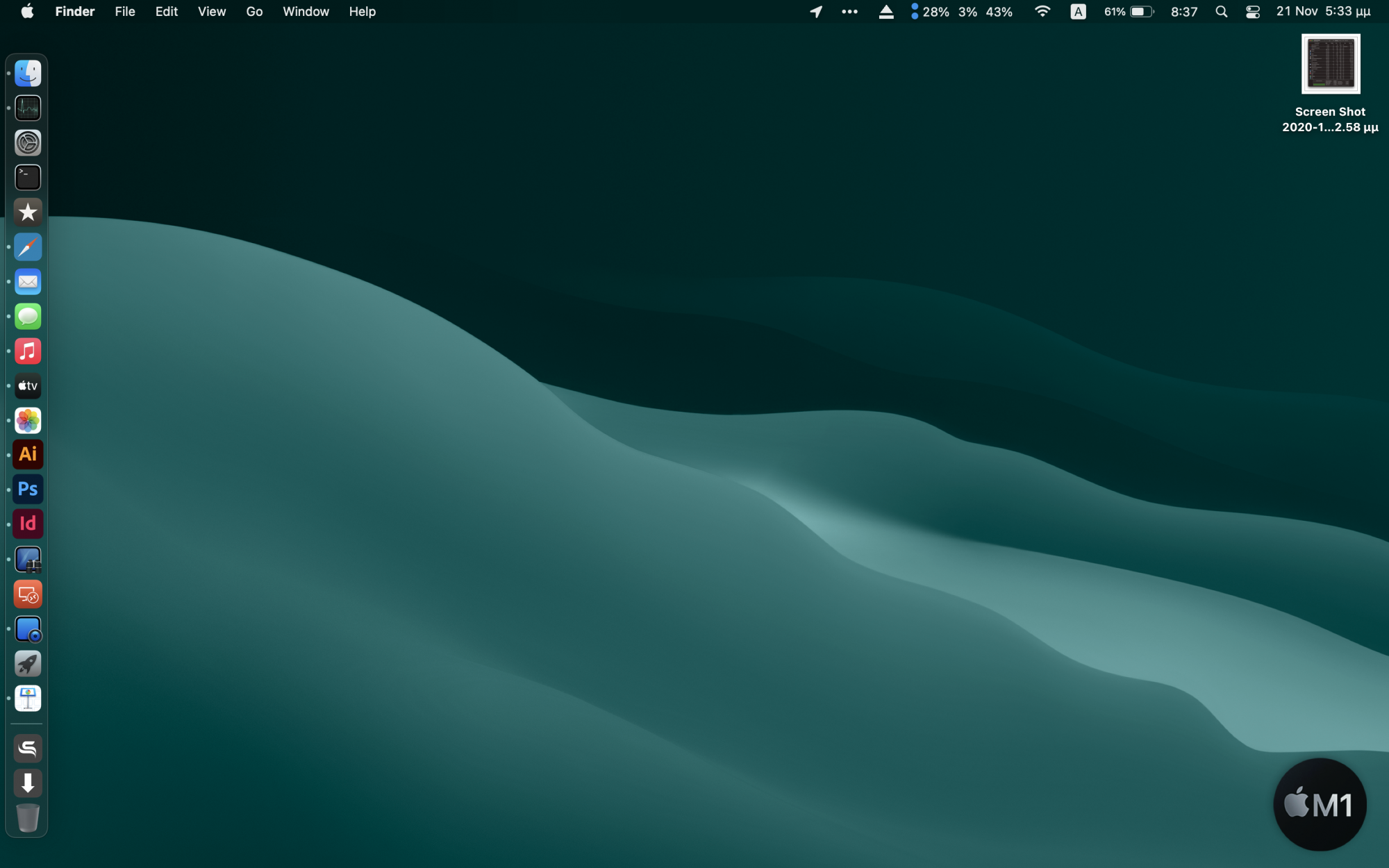Open Terminal from the dock
1389x868 pixels.
(28, 178)
